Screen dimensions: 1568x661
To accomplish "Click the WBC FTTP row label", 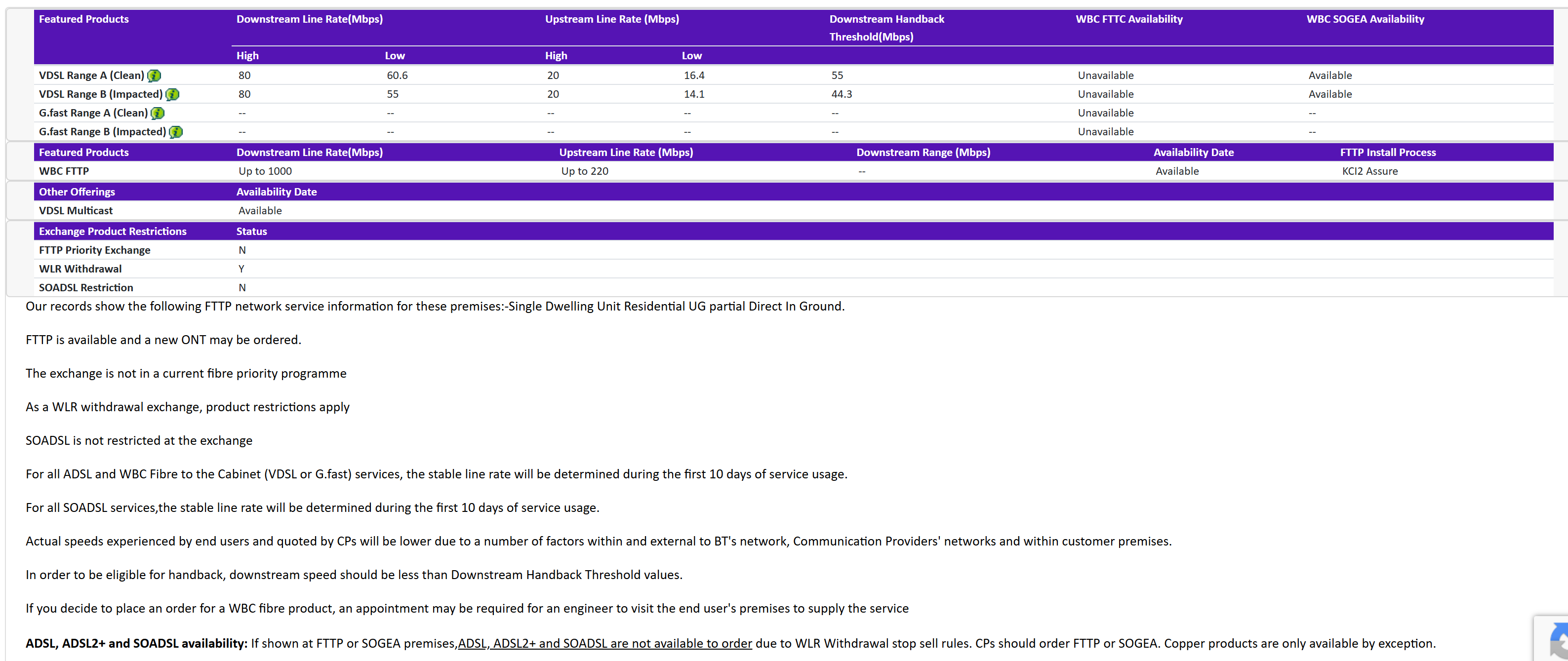I will click(x=64, y=171).
